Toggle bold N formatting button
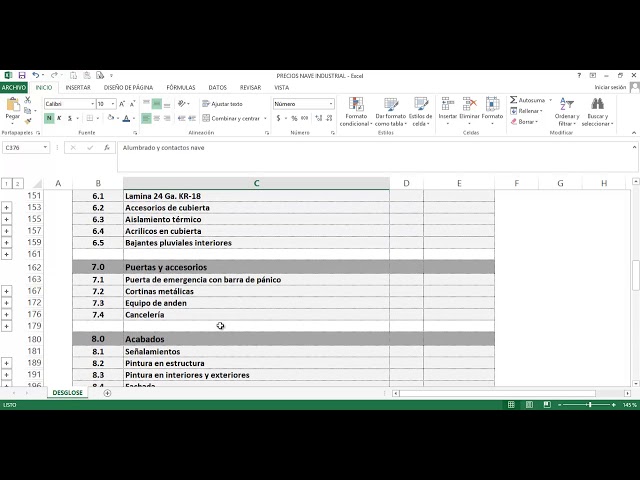 point(49,118)
